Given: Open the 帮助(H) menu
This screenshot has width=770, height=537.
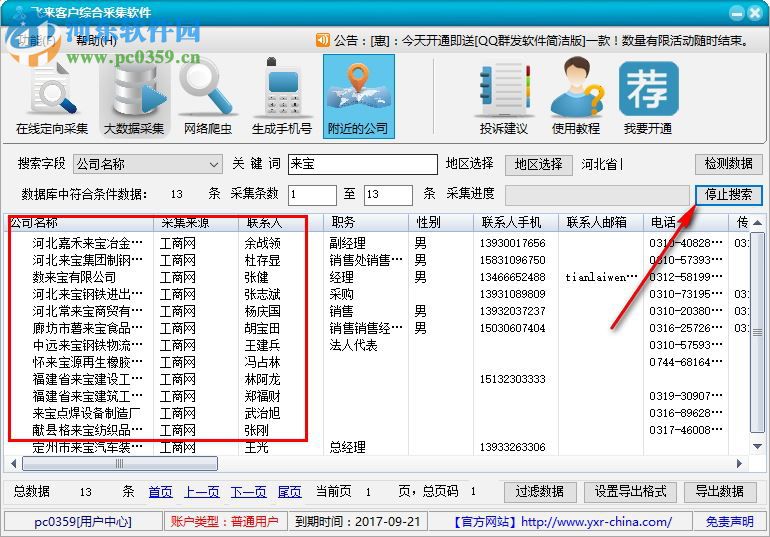Looking at the screenshot, I should (96, 41).
